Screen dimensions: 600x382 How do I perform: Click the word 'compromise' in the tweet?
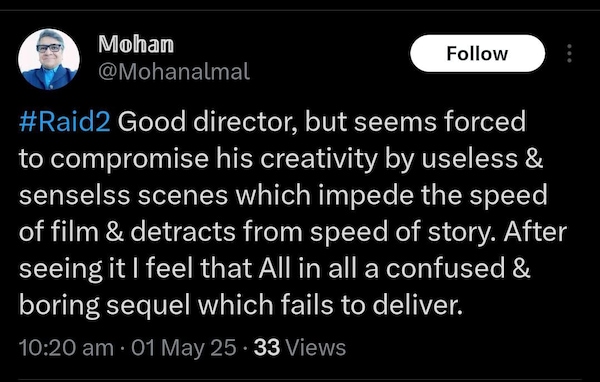[129, 159]
